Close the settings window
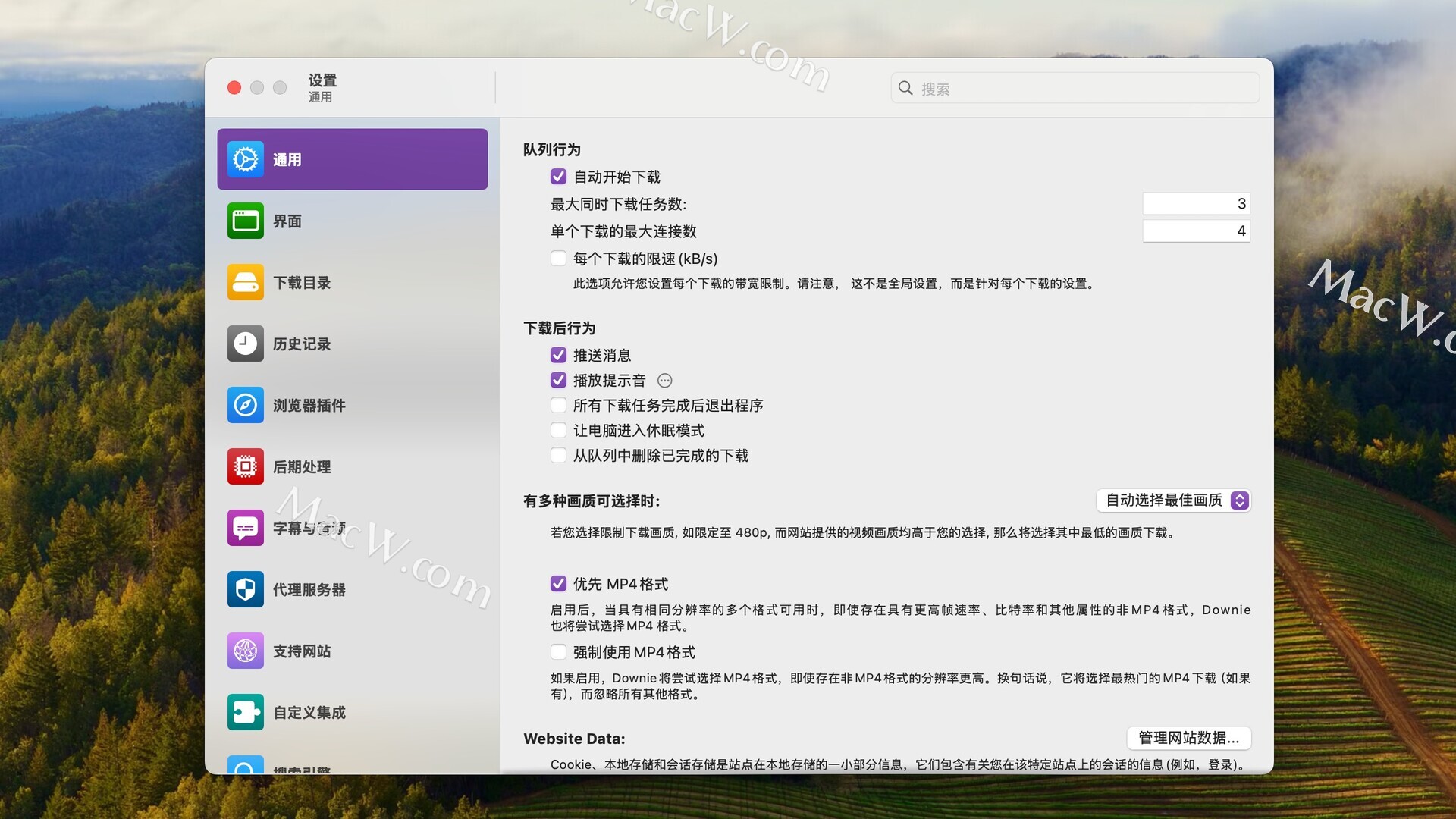 pos(234,88)
